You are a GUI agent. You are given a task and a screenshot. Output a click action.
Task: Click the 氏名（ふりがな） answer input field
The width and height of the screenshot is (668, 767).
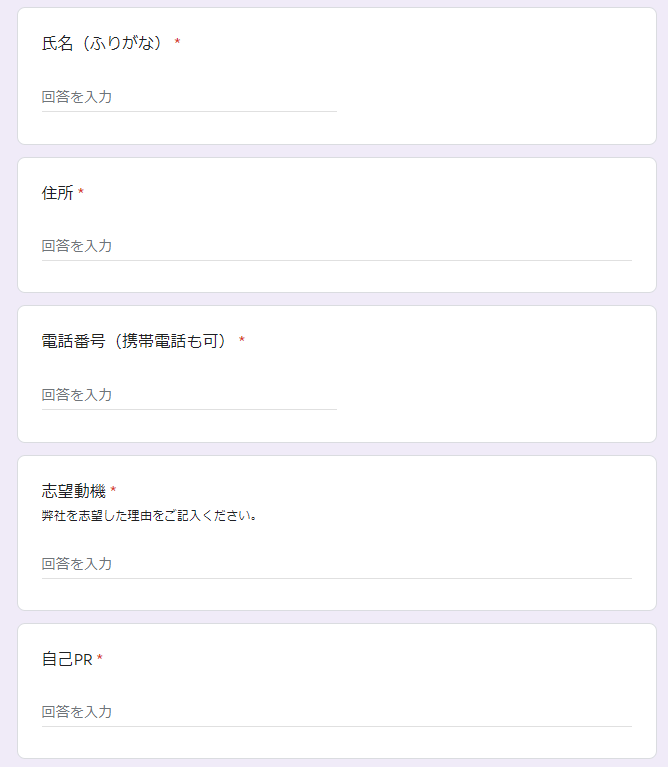click(189, 98)
